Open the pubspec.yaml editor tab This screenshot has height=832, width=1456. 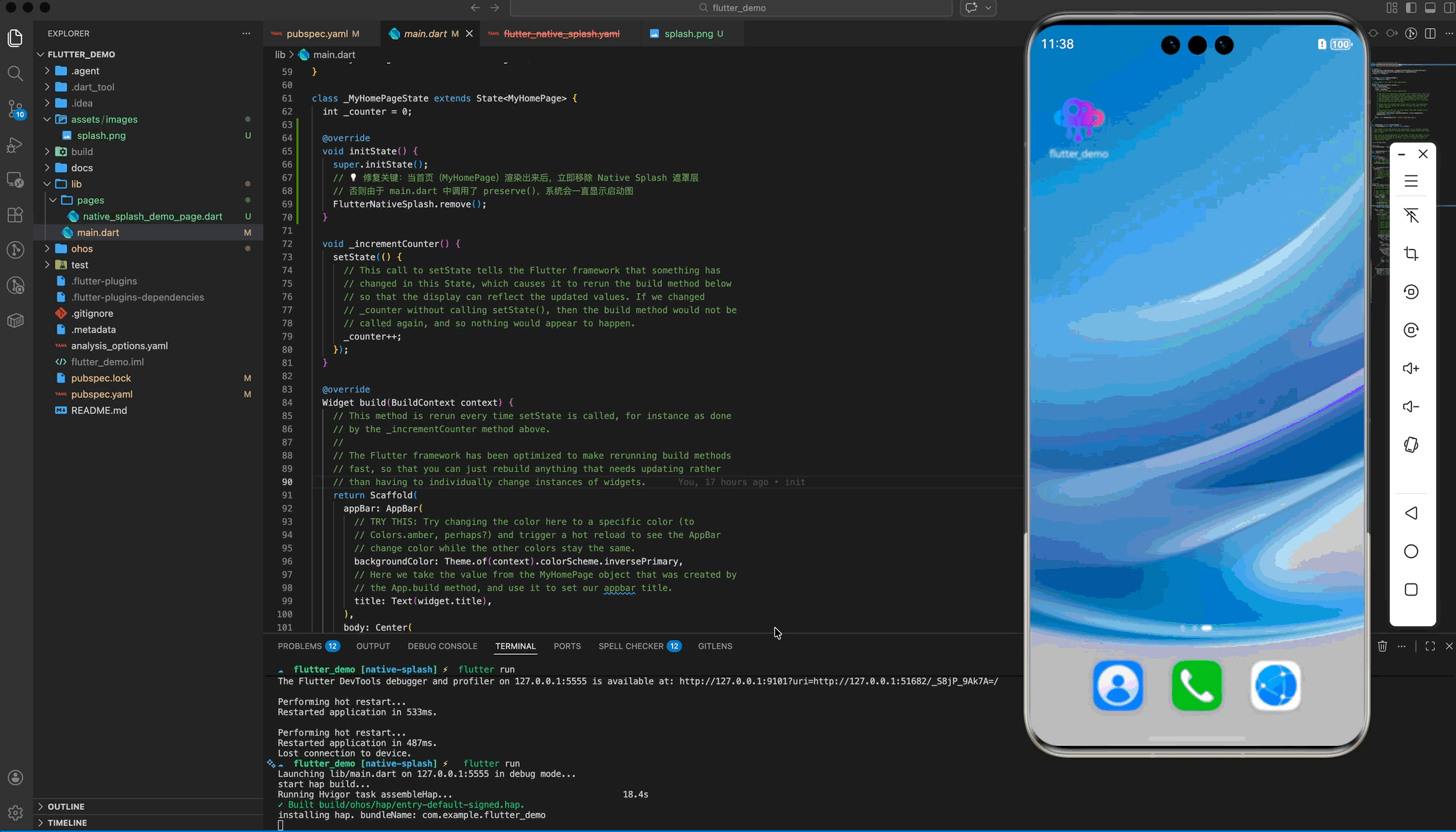tap(317, 34)
